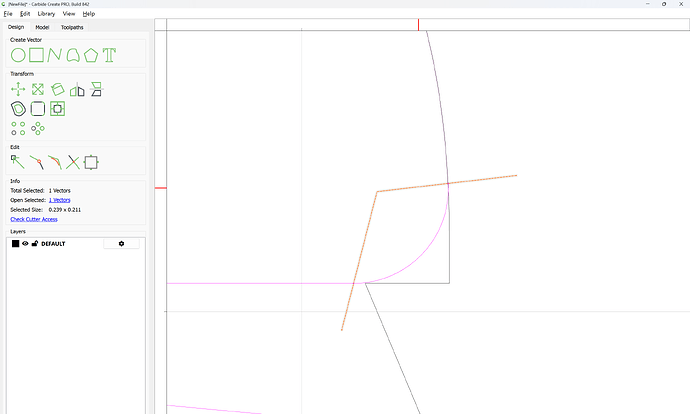
Task: Click the Node Edit tool
Action: 18,161
